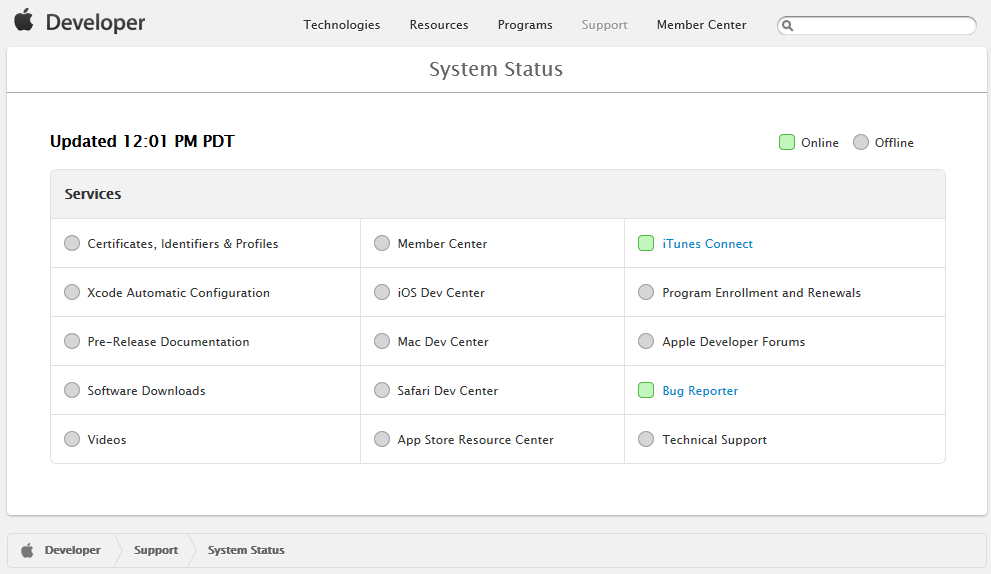Open the iTunes Connect link
The image size is (991, 574).
[x=707, y=244]
